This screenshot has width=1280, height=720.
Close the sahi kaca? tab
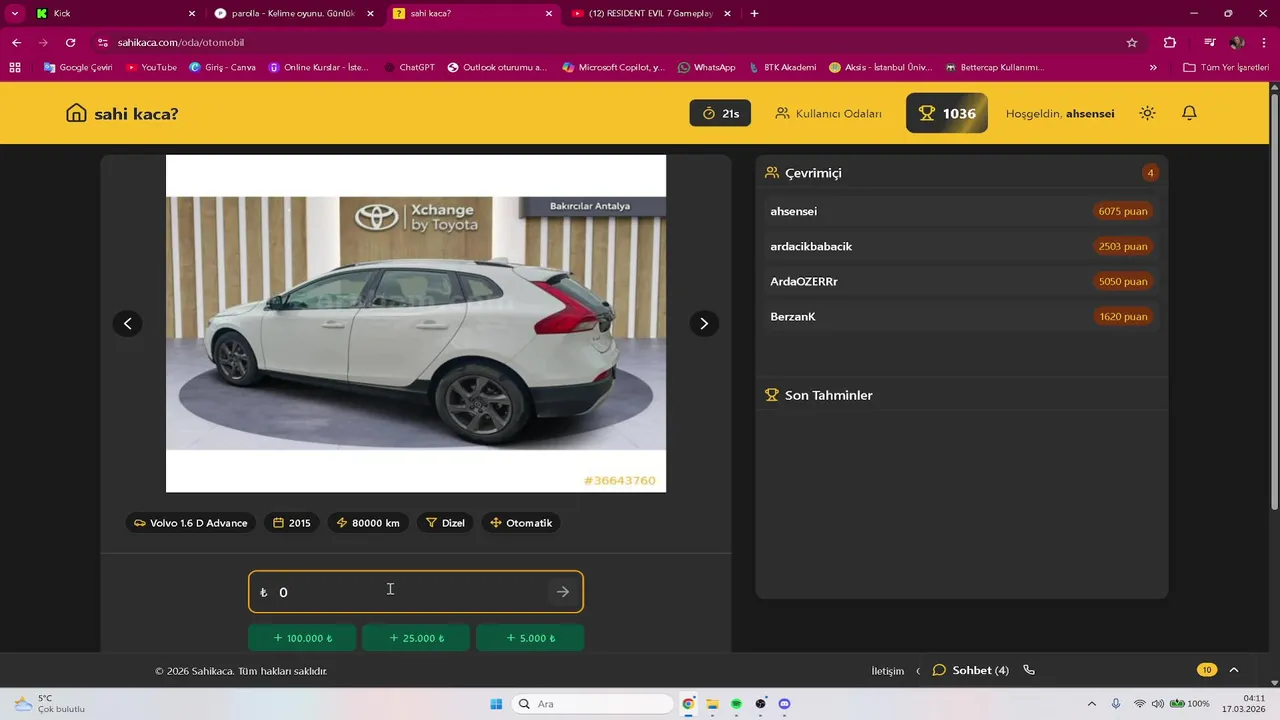pyautogui.click(x=548, y=14)
